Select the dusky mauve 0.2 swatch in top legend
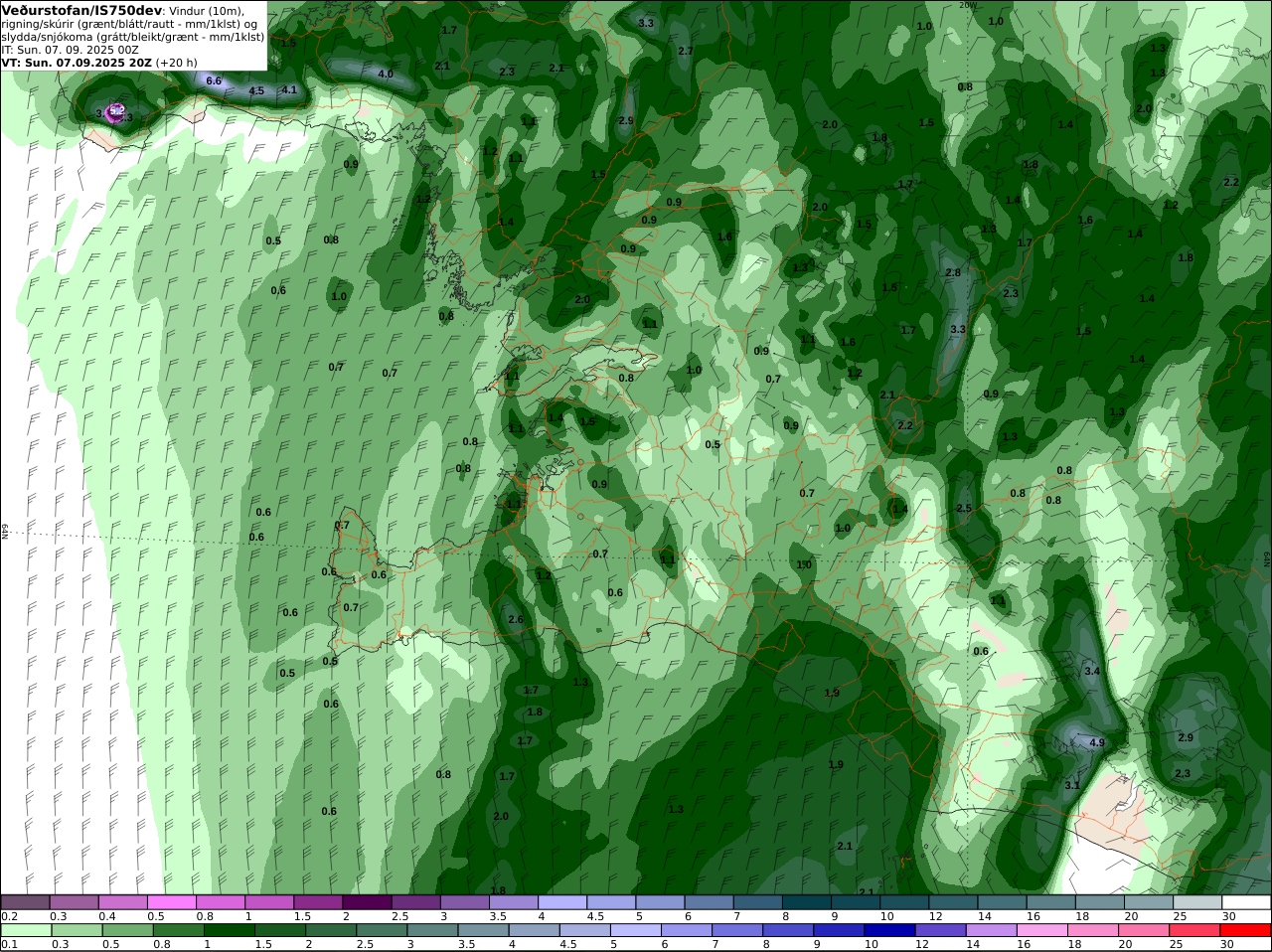1272x952 pixels. coord(26,902)
